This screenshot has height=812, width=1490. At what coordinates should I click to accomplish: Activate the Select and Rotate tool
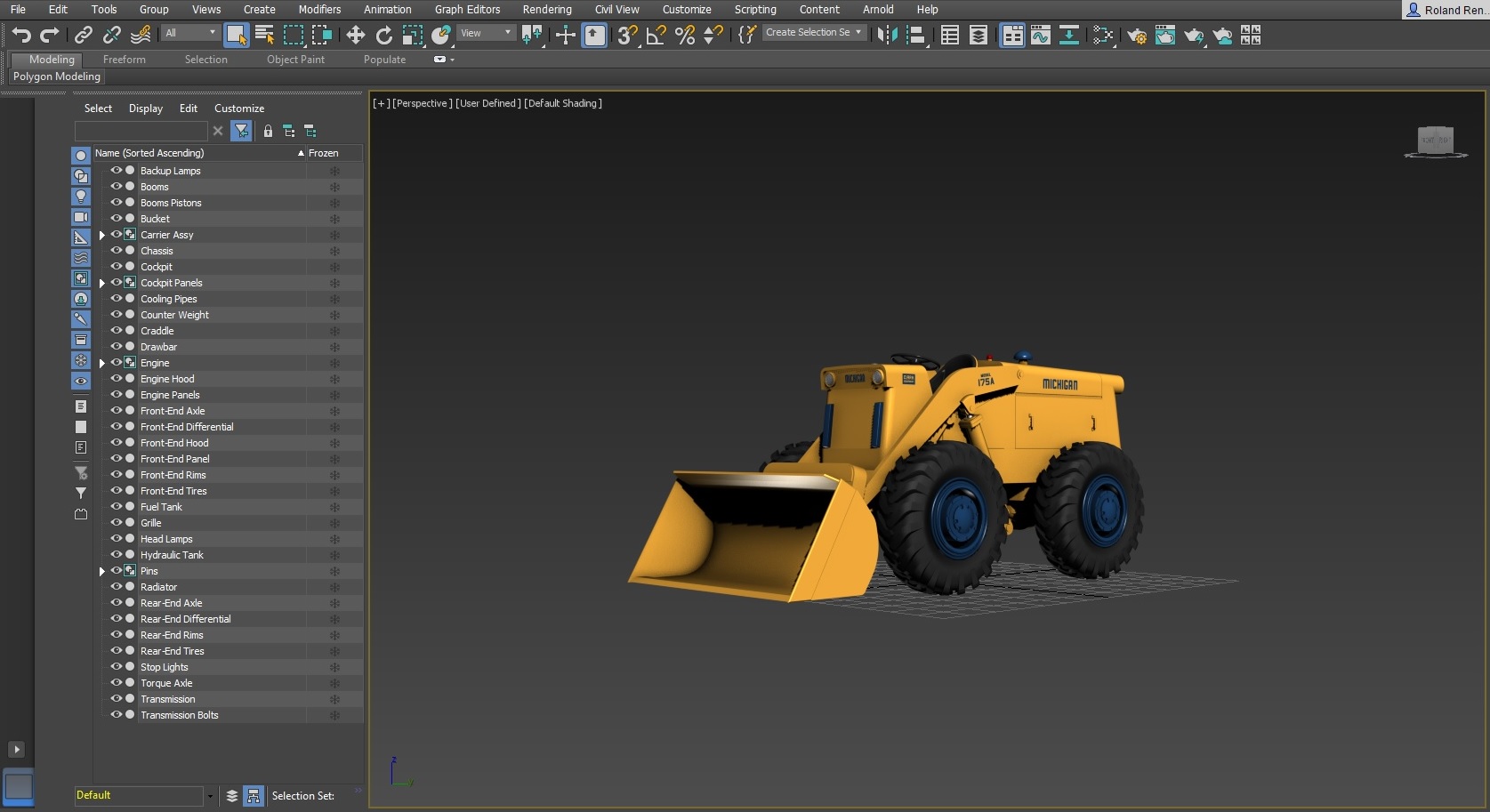pos(383,35)
